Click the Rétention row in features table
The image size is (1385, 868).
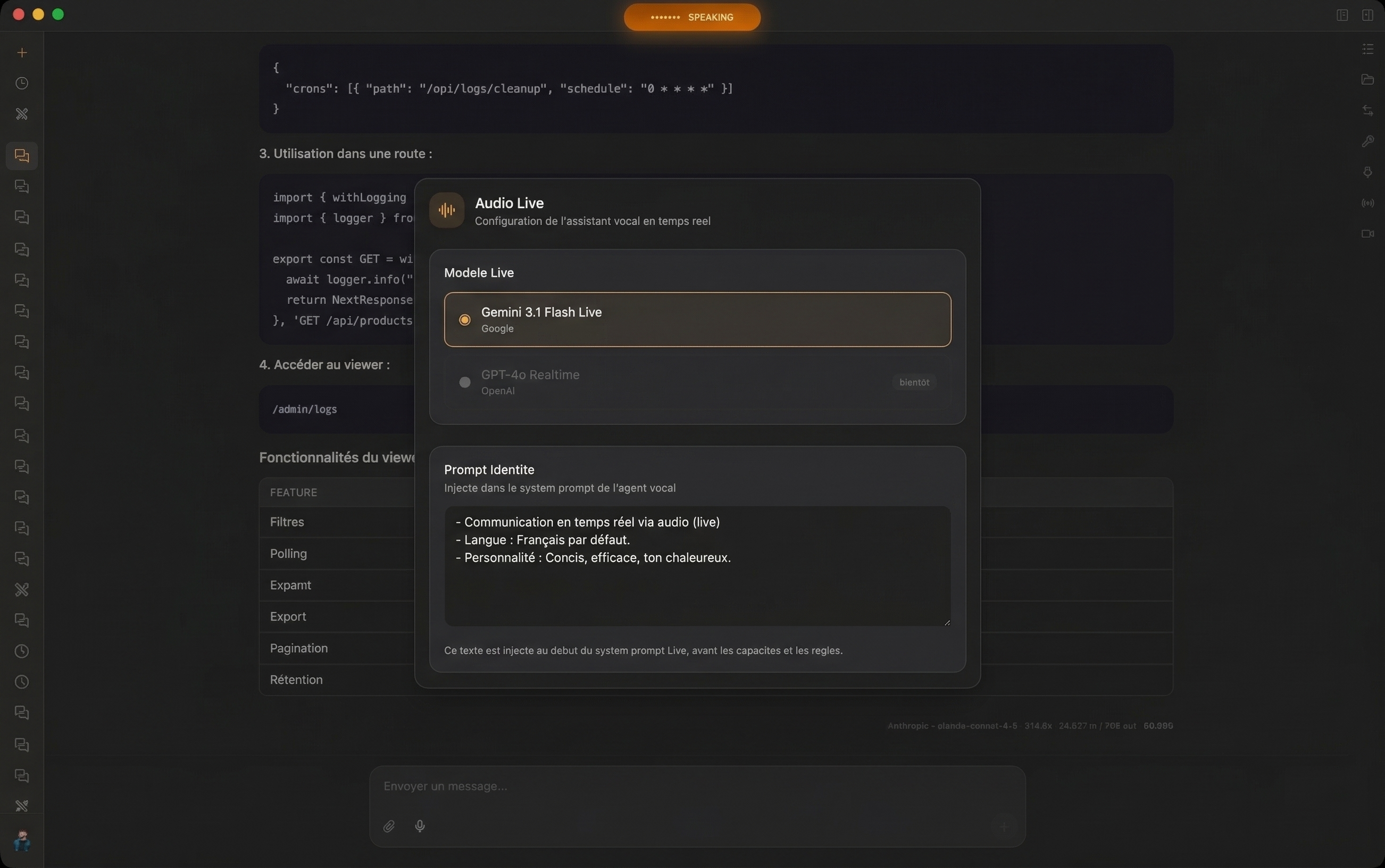coord(336,680)
